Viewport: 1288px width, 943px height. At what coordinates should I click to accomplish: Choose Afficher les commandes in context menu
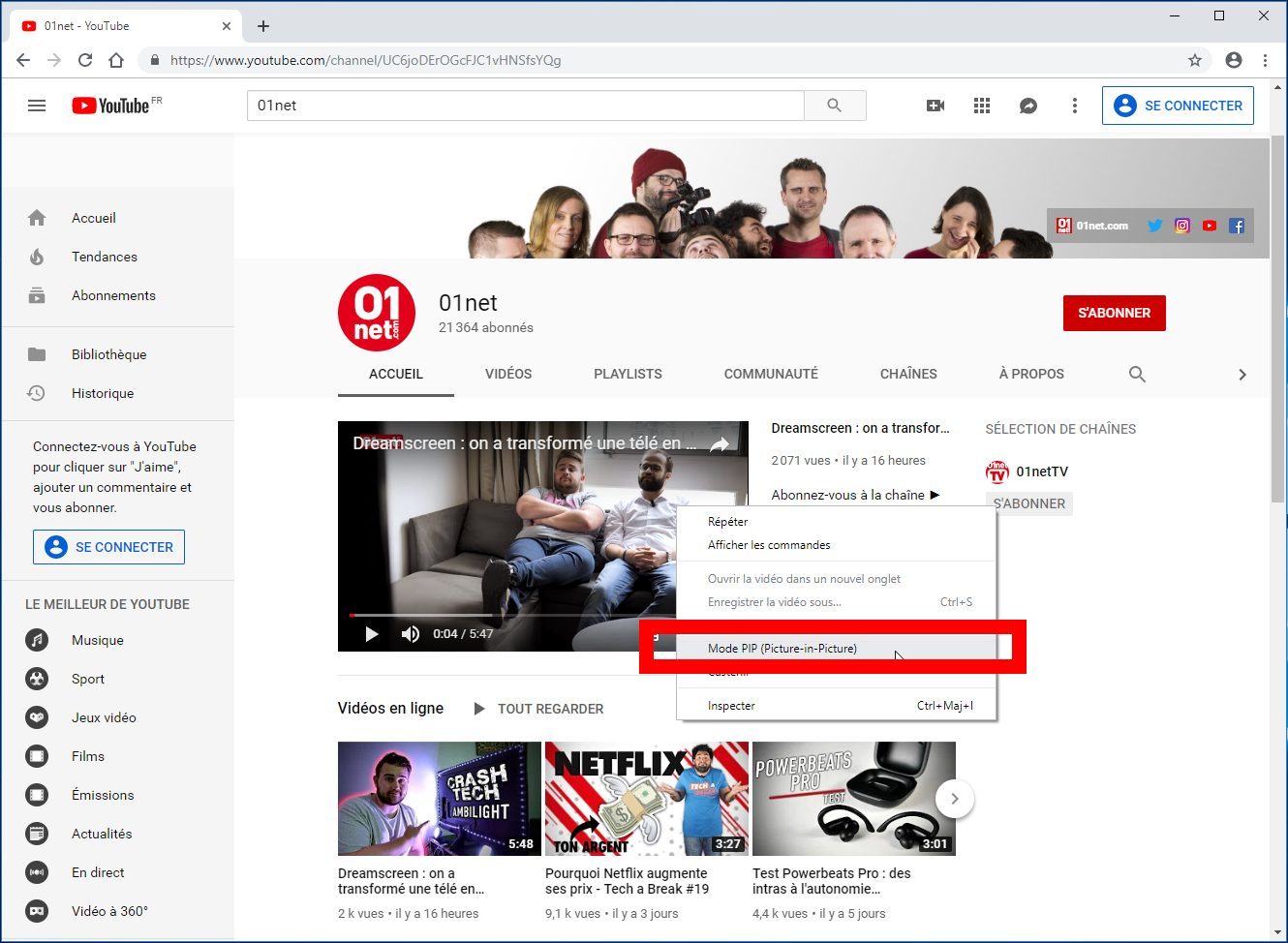[837, 545]
